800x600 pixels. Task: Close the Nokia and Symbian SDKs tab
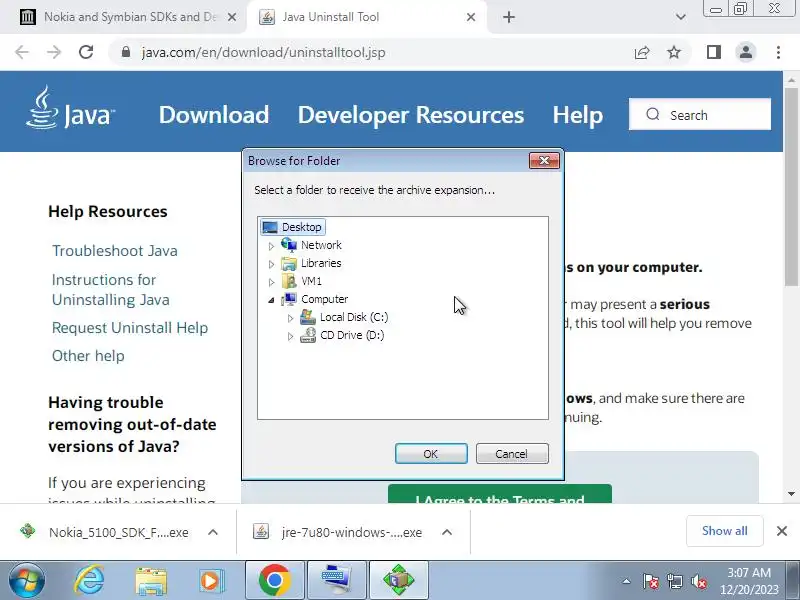click(232, 17)
